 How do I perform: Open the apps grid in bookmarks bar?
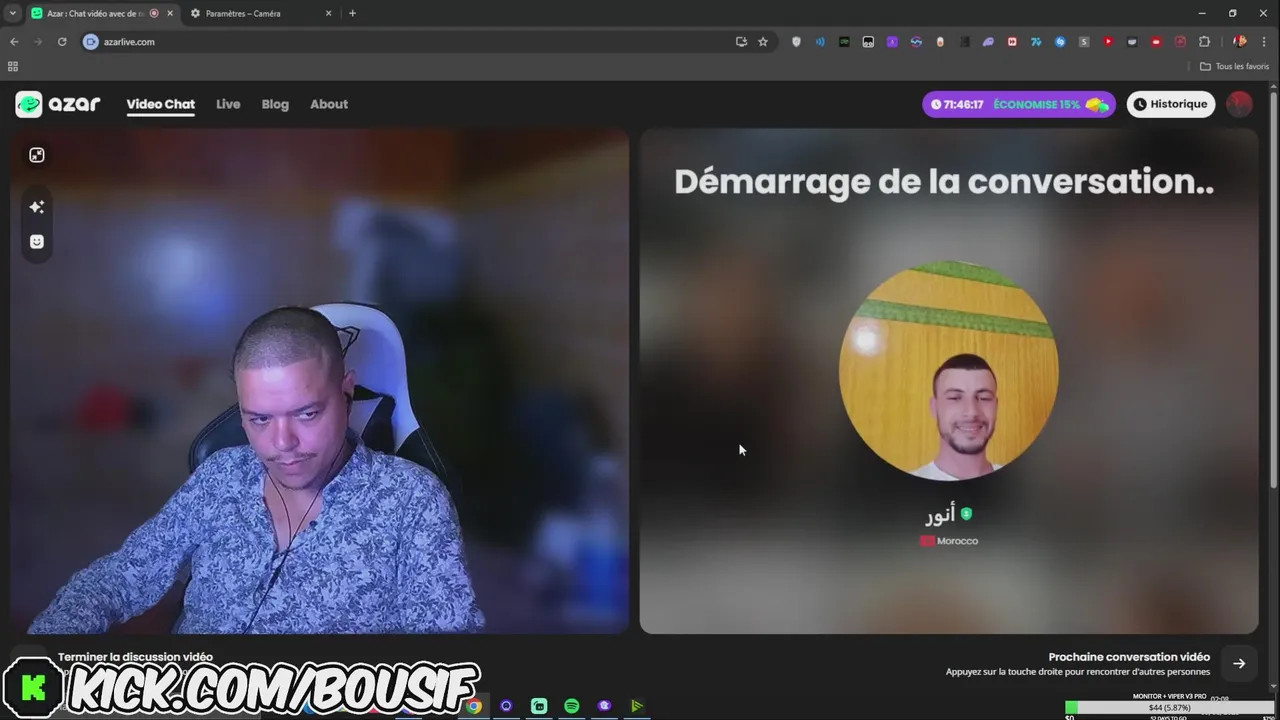(13, 66)
